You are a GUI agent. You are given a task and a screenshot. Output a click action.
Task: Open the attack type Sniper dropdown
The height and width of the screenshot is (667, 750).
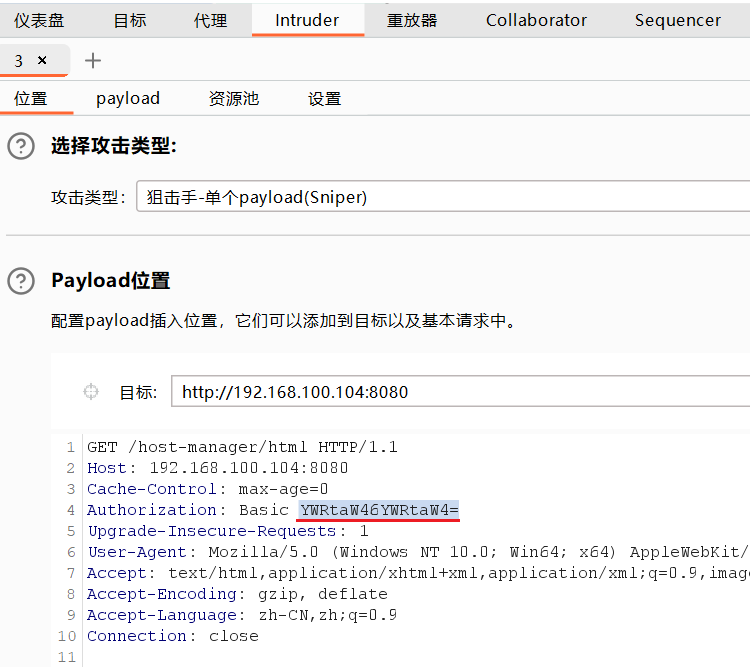click(x=445, y=197)
